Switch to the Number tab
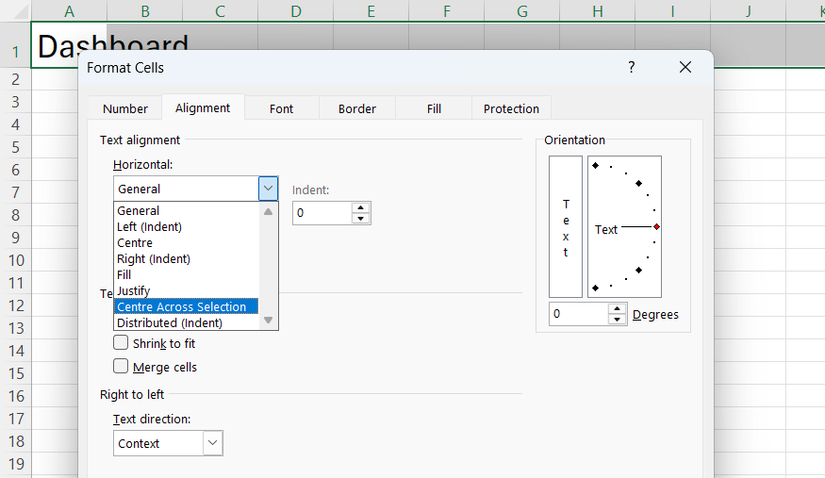This screenshot has height=478, width=825. point(125,109)
